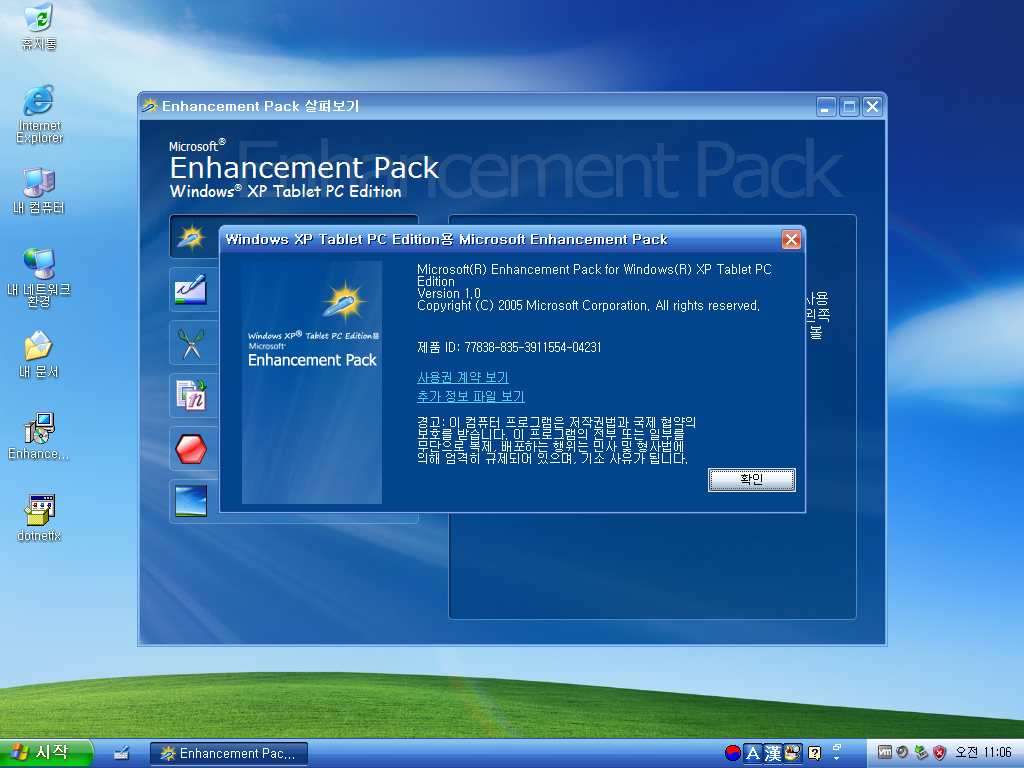Image resolution: width=1024 pixels, height=768 pixels.
Task: Open the 사용권 계약 보기 link
Action: [462, 377]
